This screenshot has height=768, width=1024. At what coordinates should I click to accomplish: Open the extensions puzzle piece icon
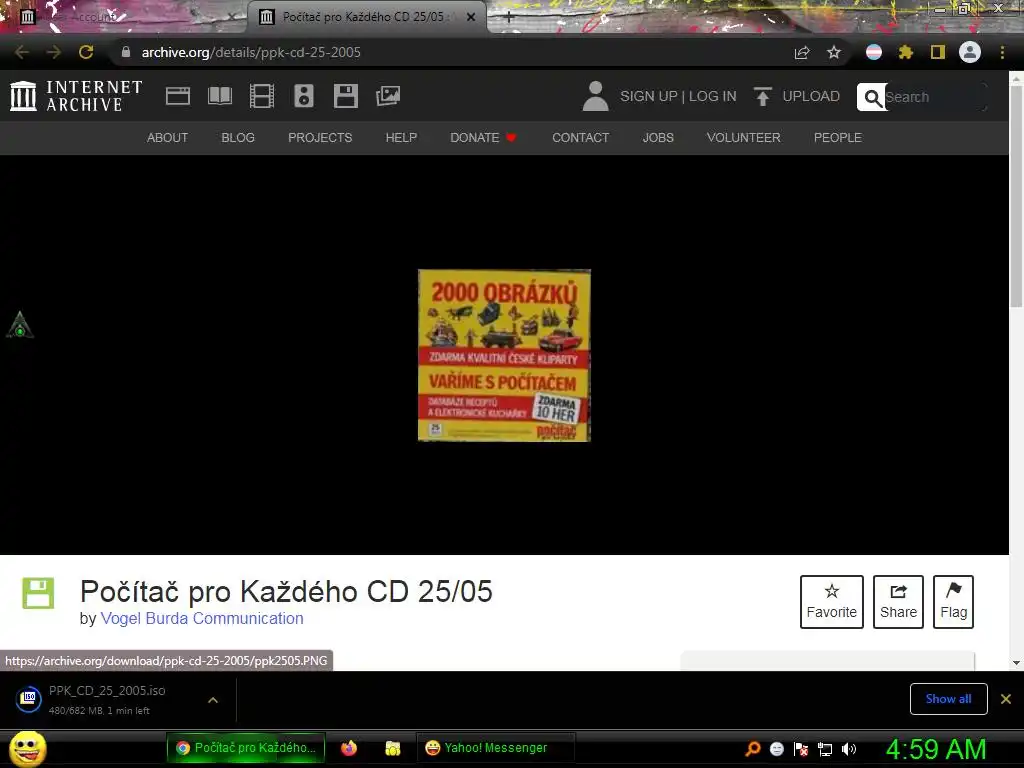point(905,52)
